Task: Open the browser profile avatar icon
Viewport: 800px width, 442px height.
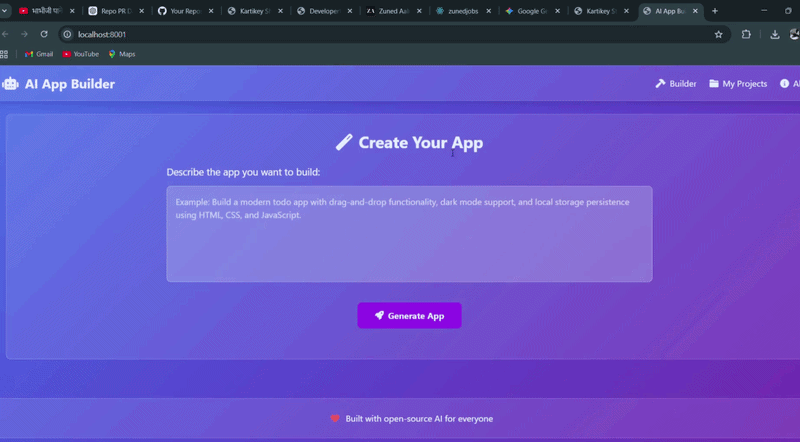Action: tap(794, 34)
